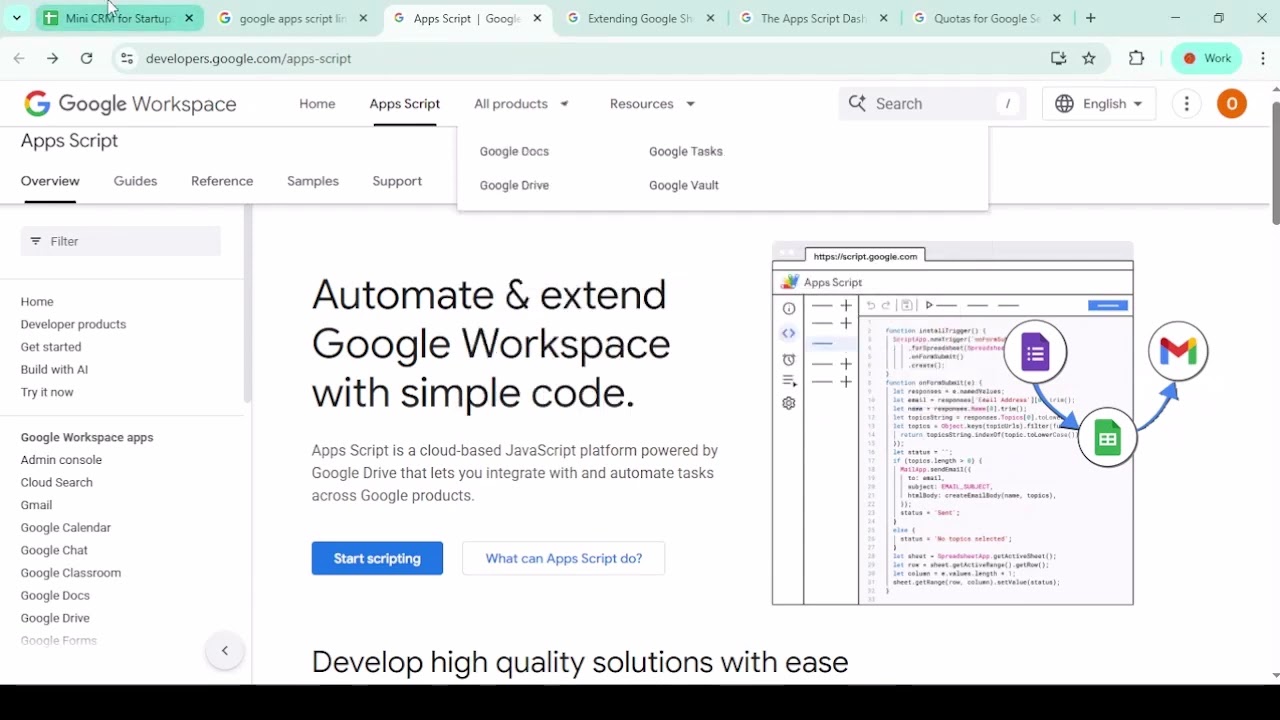1280x720 pixels.
Task: Open Get started in sidebar
Action: pos(51,347)
